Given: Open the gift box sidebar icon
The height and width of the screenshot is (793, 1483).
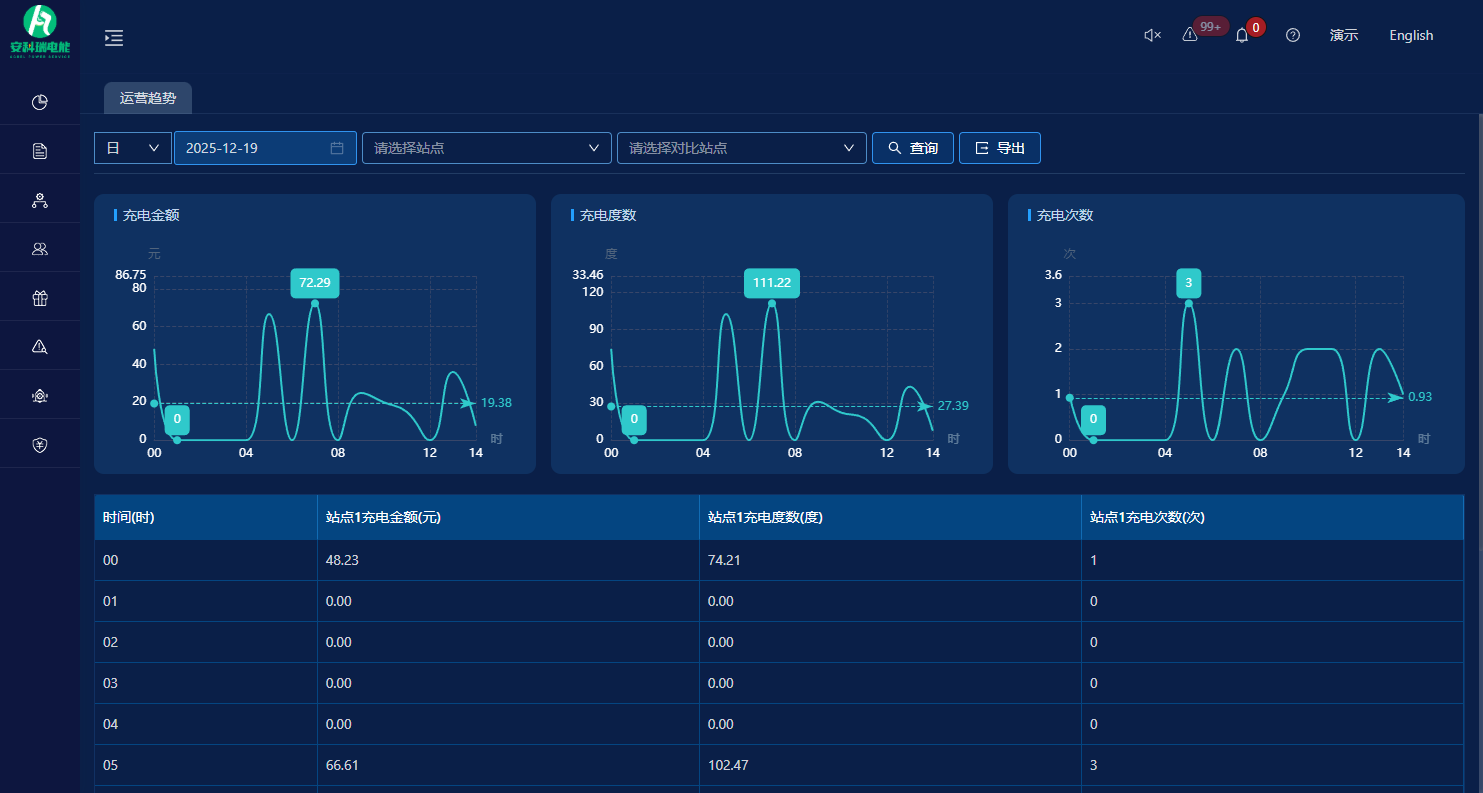Looking at the screenshot, I should click(40, 298).
